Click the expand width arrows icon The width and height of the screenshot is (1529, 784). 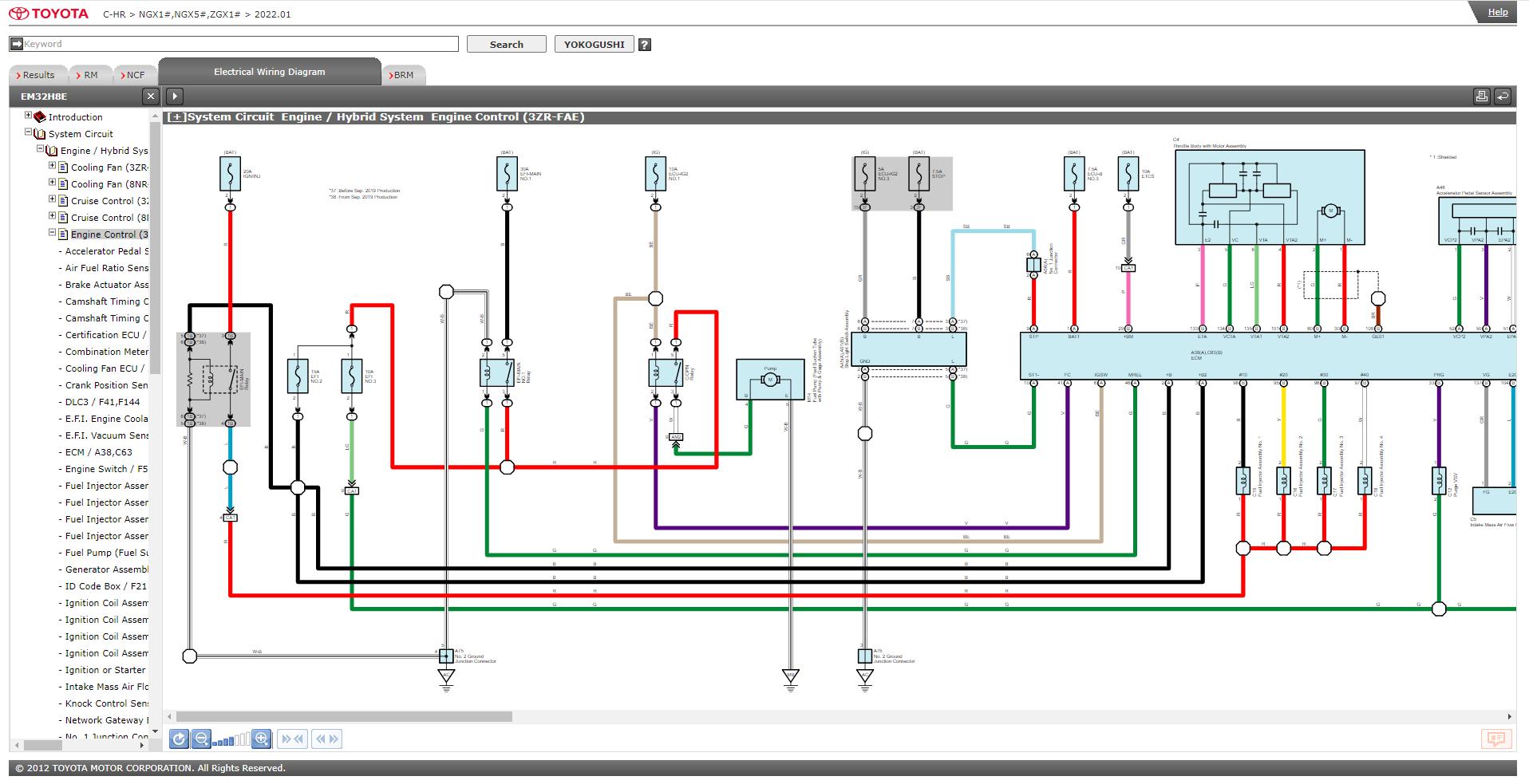326,739
